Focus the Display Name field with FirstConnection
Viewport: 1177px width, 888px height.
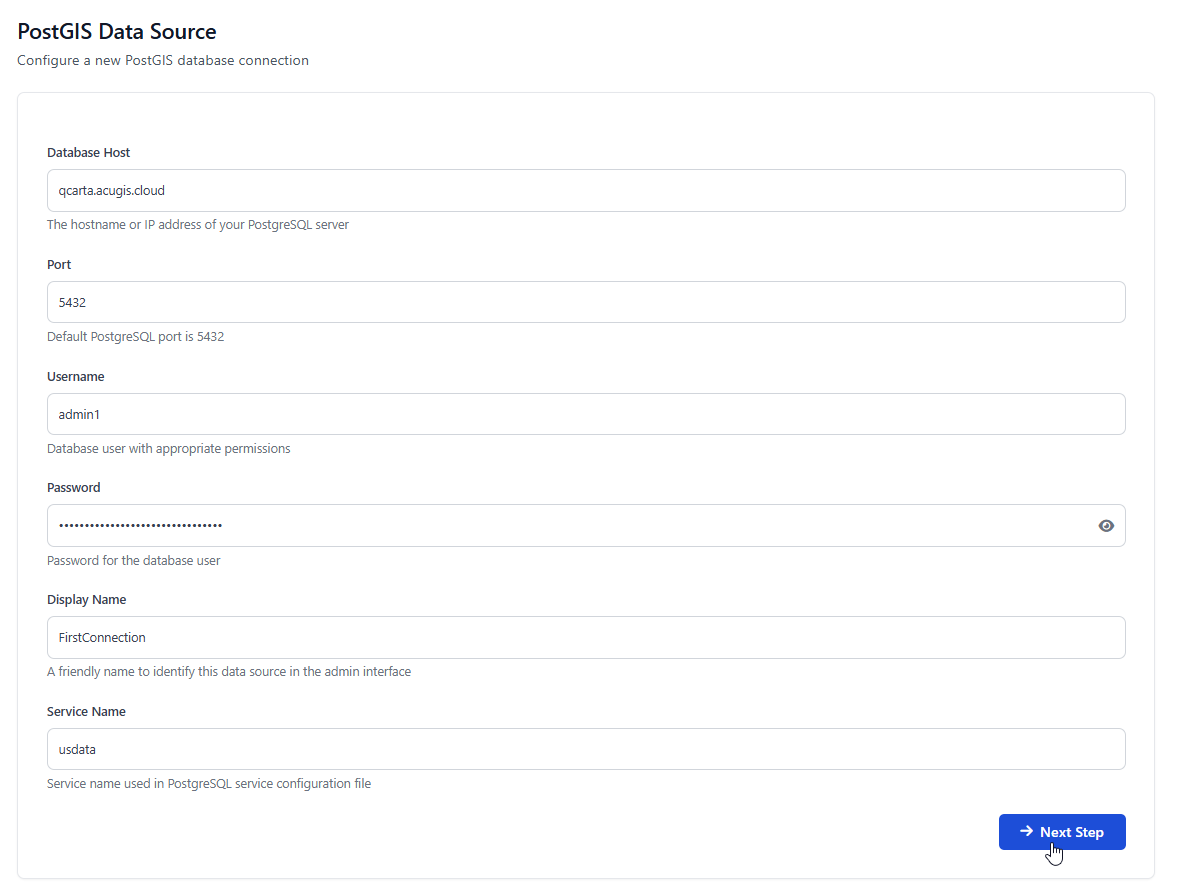click(x=586, y=637)
